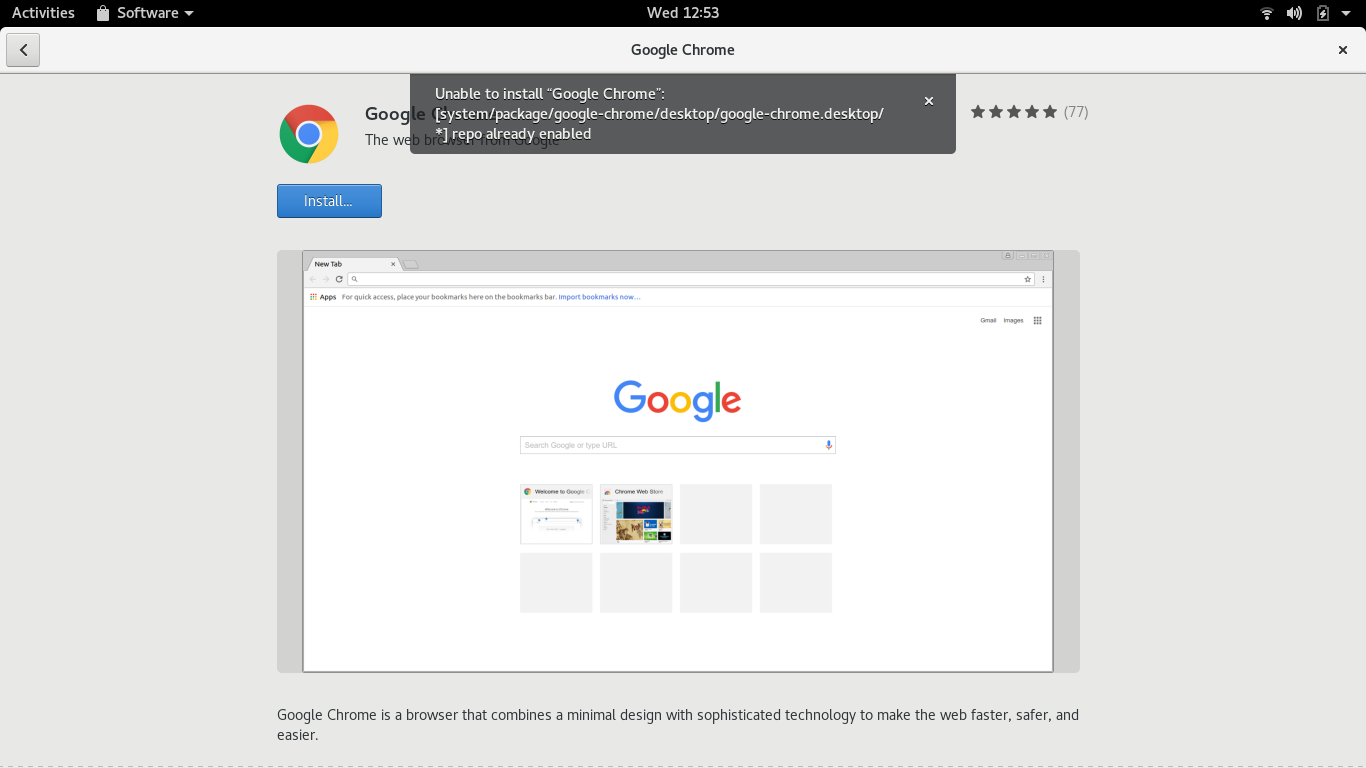The width and height of the screenshot is (1366, 768).
Task: Click the Wi-Fi status icon
Action: [x=1267, y=13]
